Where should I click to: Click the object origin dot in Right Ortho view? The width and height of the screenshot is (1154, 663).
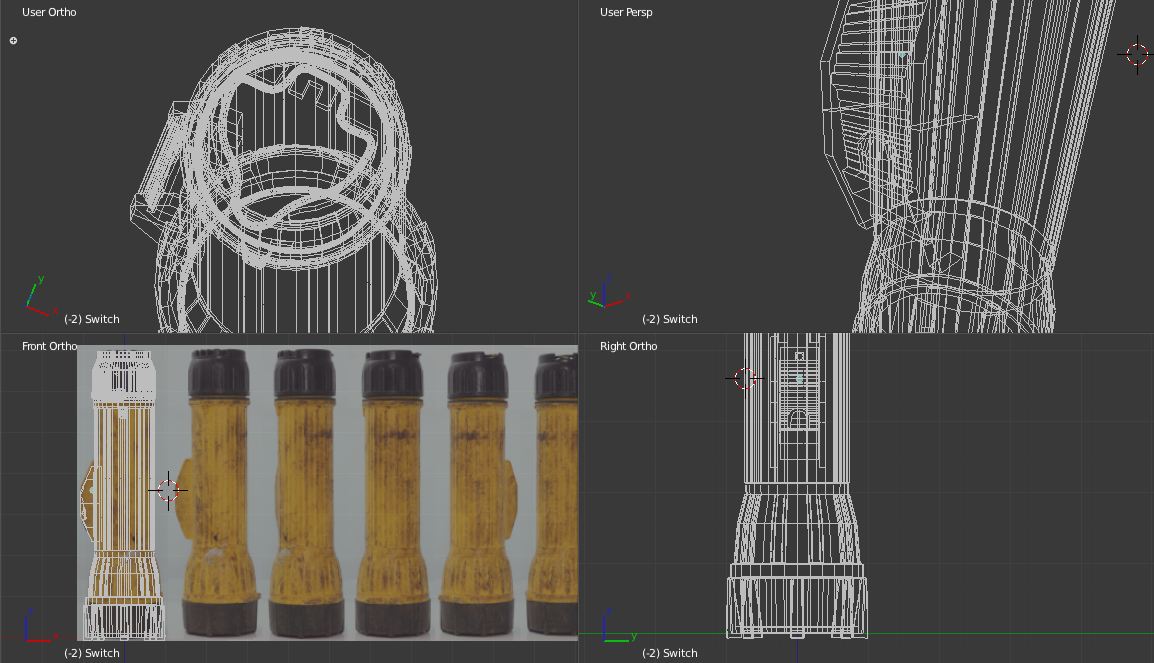click(799, 379)
